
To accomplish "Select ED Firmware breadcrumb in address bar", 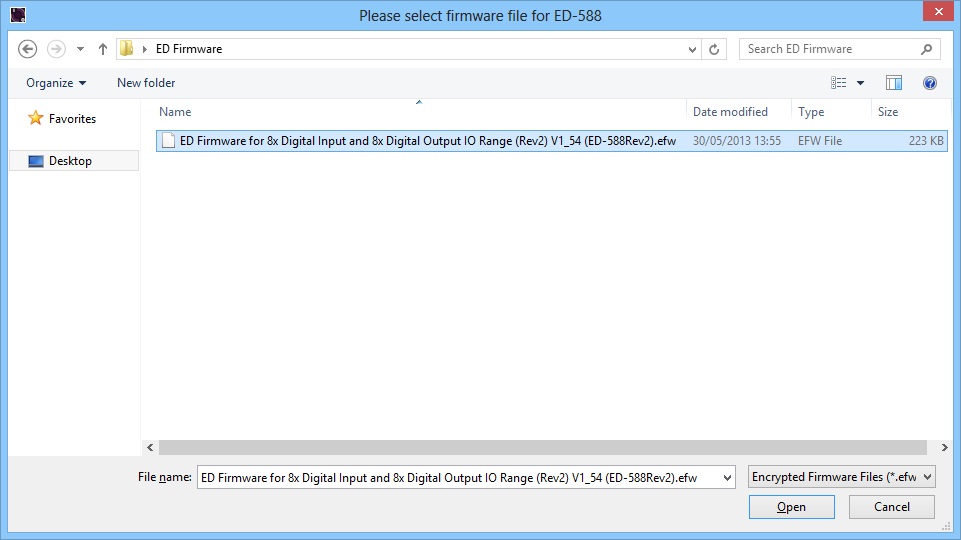I will tap(189, 49).
